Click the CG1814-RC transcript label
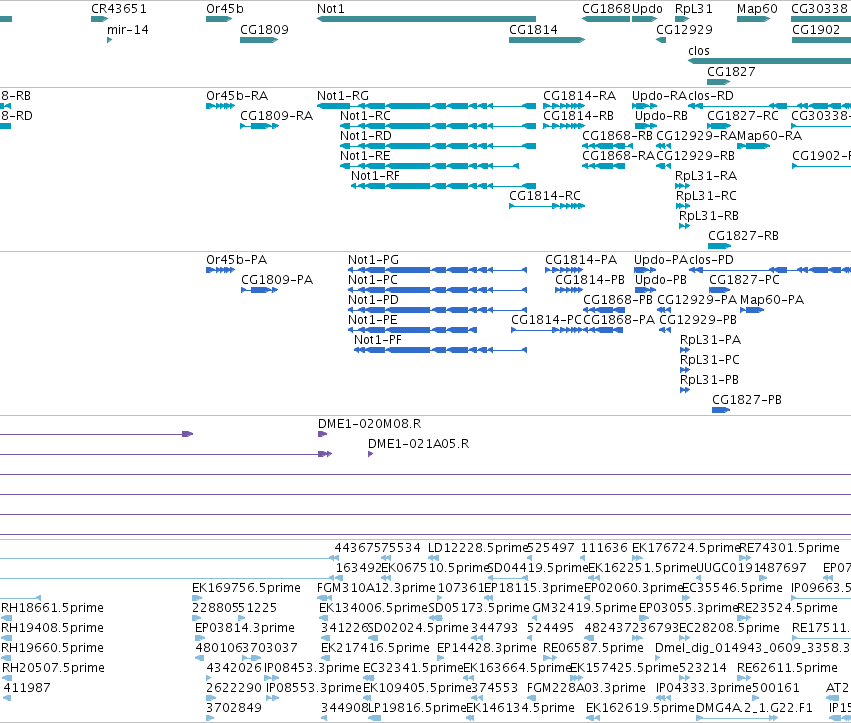Viewport: 851px width, 723px height. 545,195
